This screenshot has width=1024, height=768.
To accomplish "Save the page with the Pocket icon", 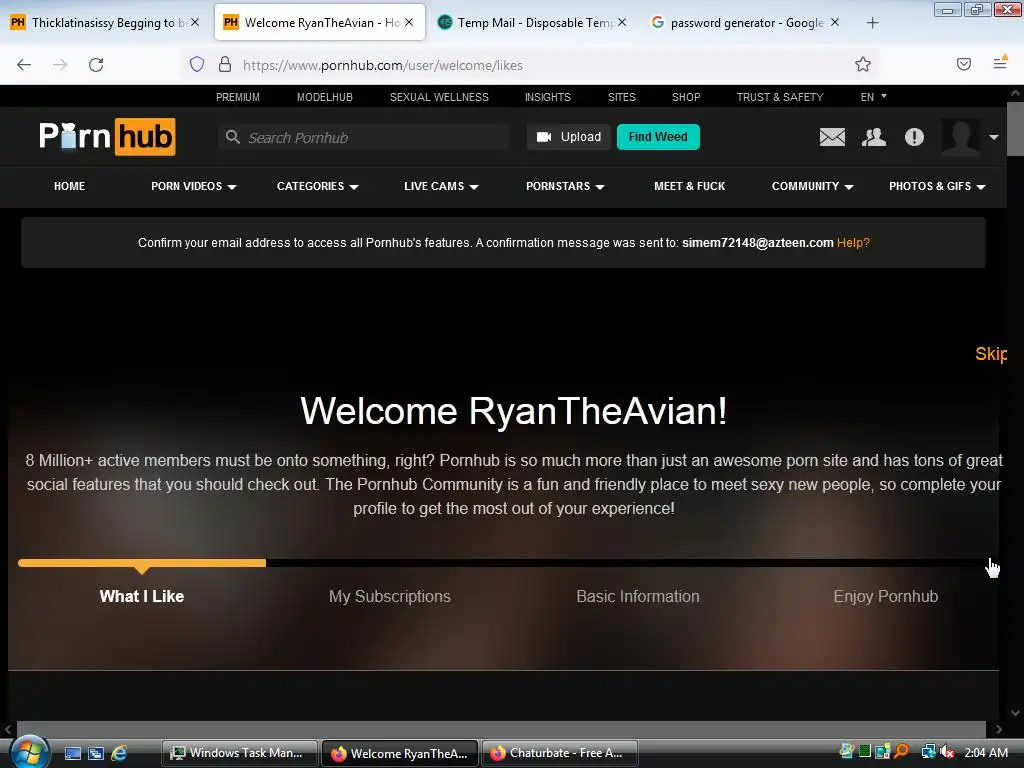I will click(963, 64).
